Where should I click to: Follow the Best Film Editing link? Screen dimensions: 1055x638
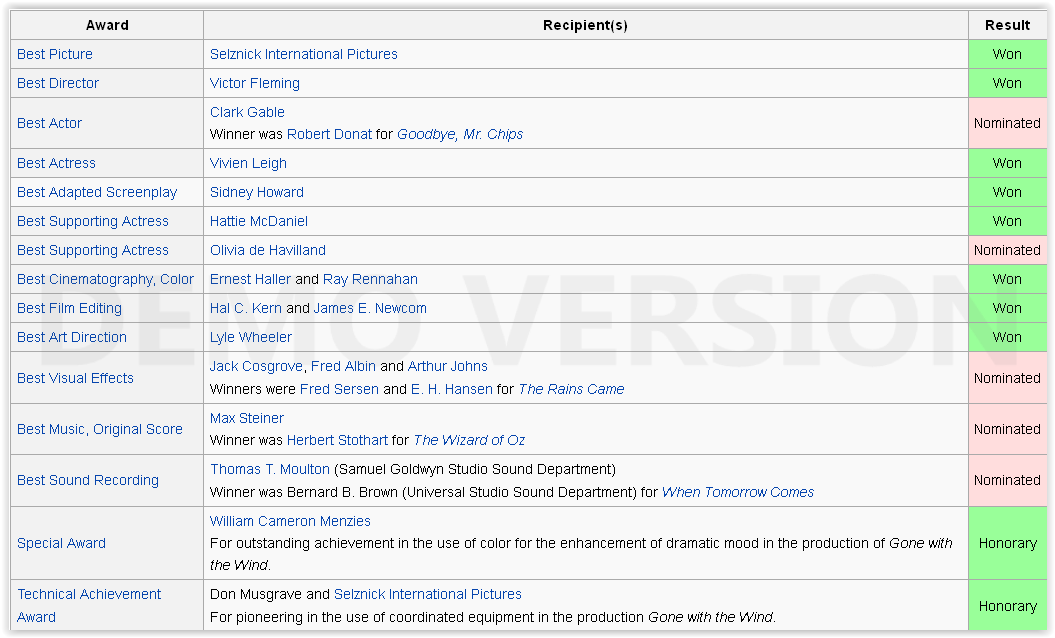click(x=69, y=308)
